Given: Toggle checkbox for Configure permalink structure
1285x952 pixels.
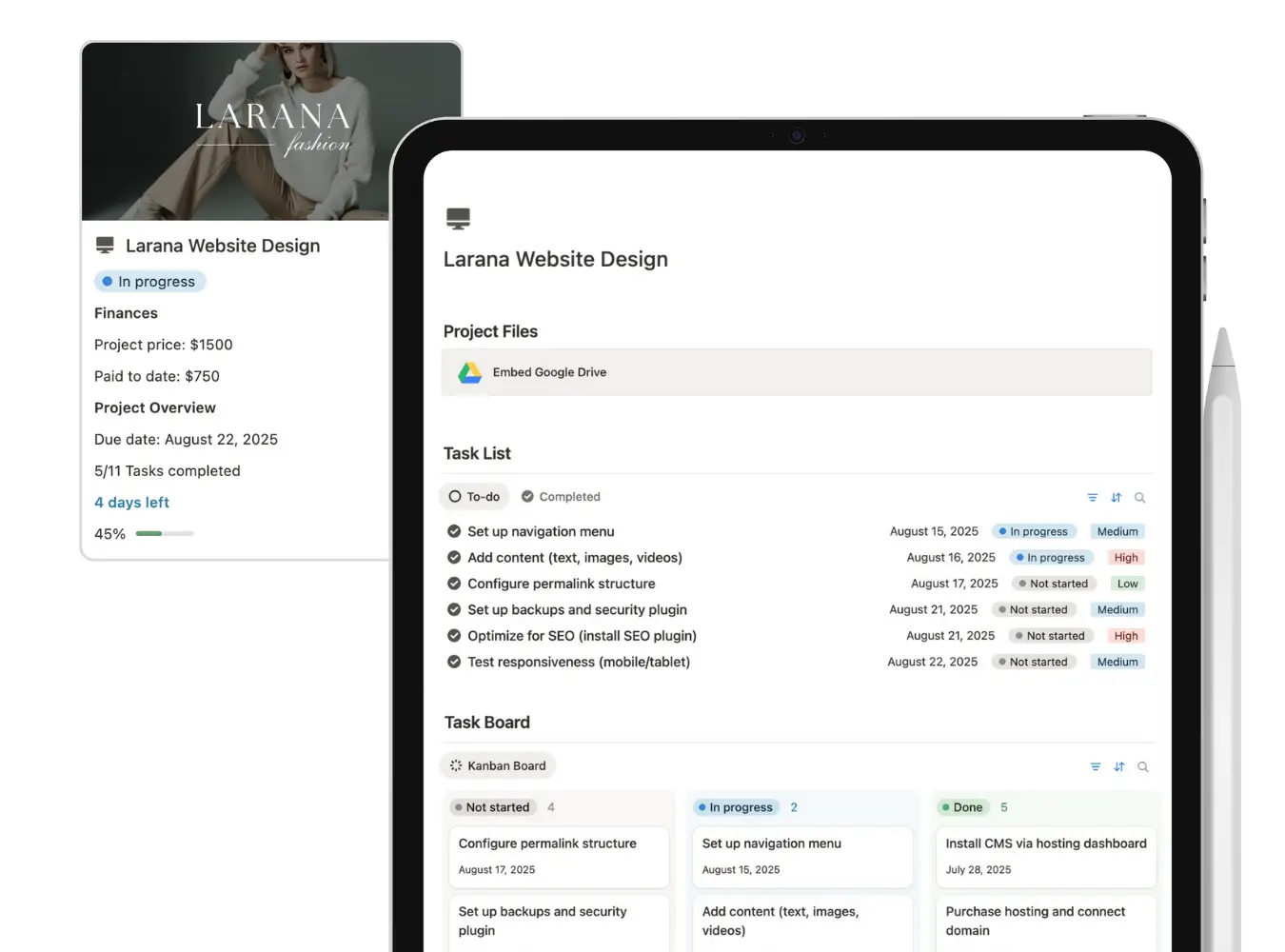Looking at the screenshot, I should tap(454, 585).
